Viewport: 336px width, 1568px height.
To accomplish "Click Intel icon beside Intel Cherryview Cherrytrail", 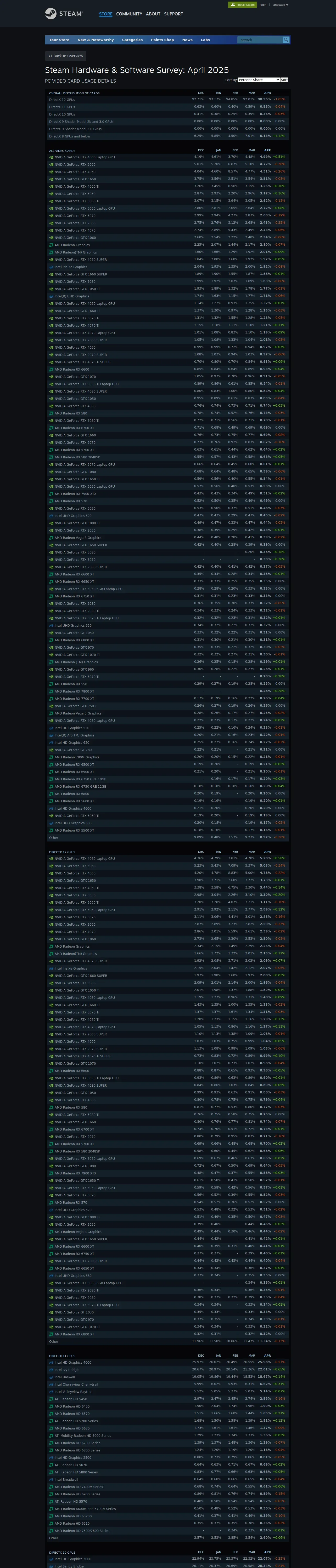I will pyautogui.click(x=51, y=1384).
